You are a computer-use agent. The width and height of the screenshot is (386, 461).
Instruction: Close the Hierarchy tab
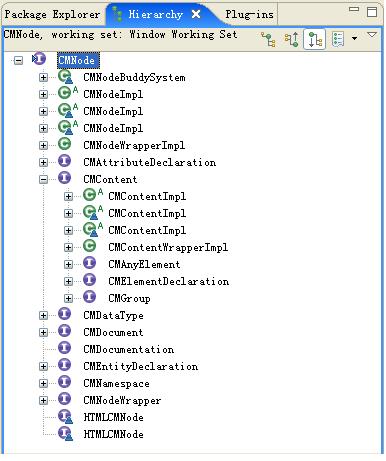196,15
